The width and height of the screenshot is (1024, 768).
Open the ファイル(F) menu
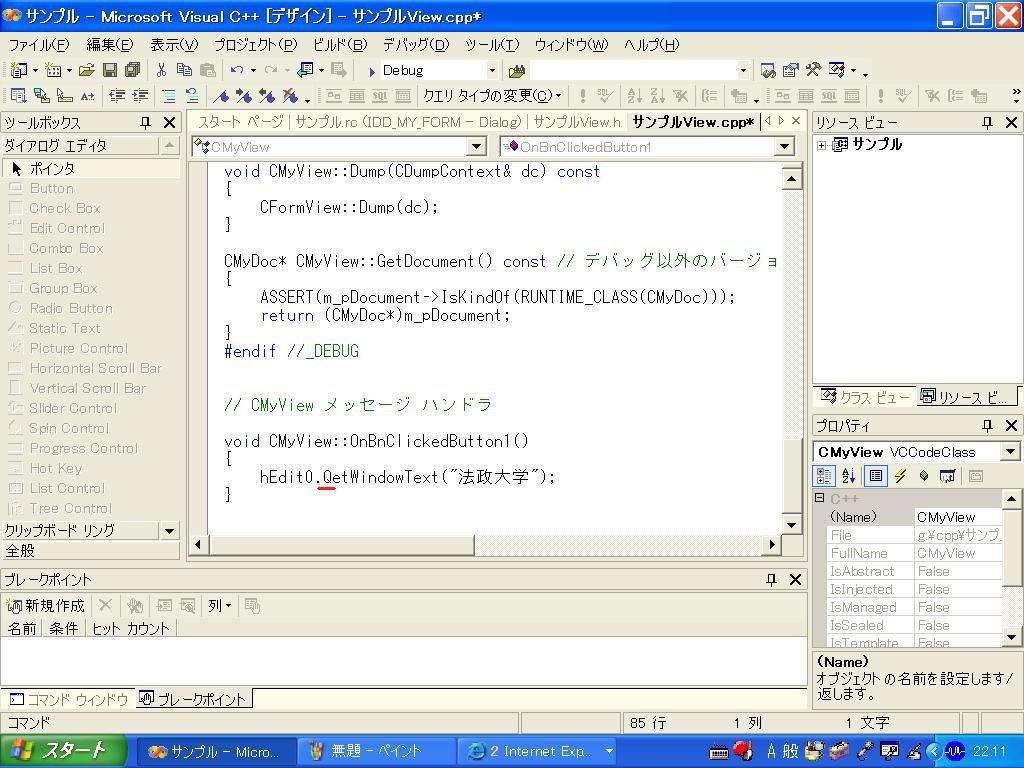click(x=39, y=44)
